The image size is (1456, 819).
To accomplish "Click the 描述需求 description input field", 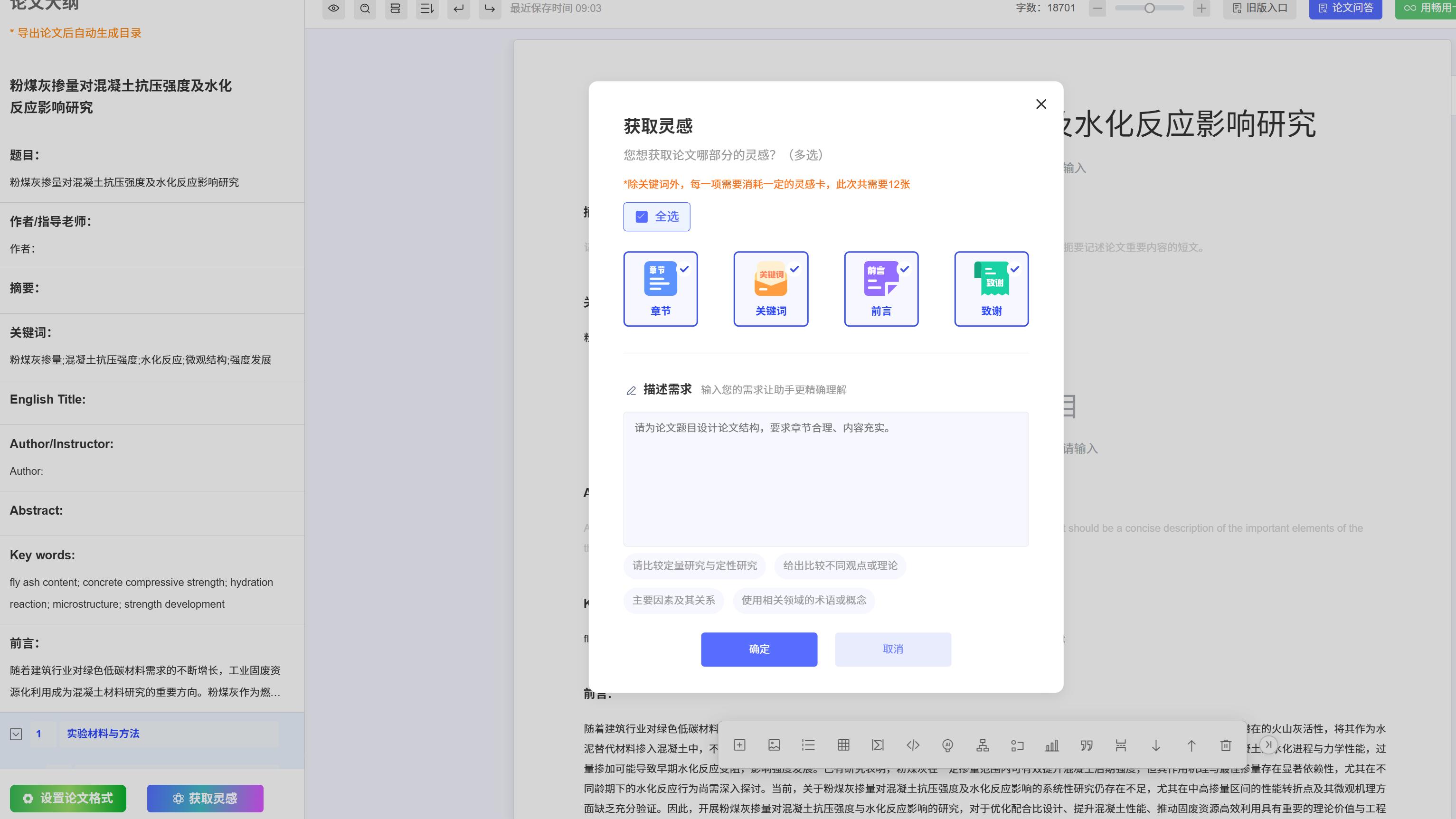I will (x=826, y=479).
